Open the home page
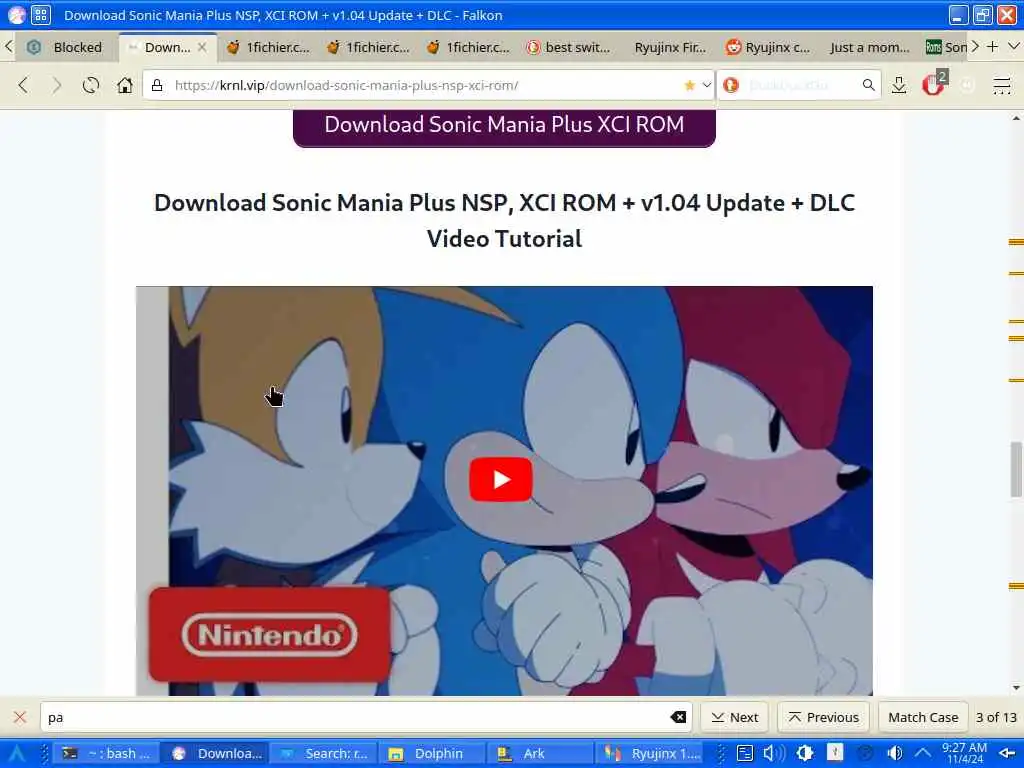1024x768 pixels. pyautogui.click(x=125, y=85)
